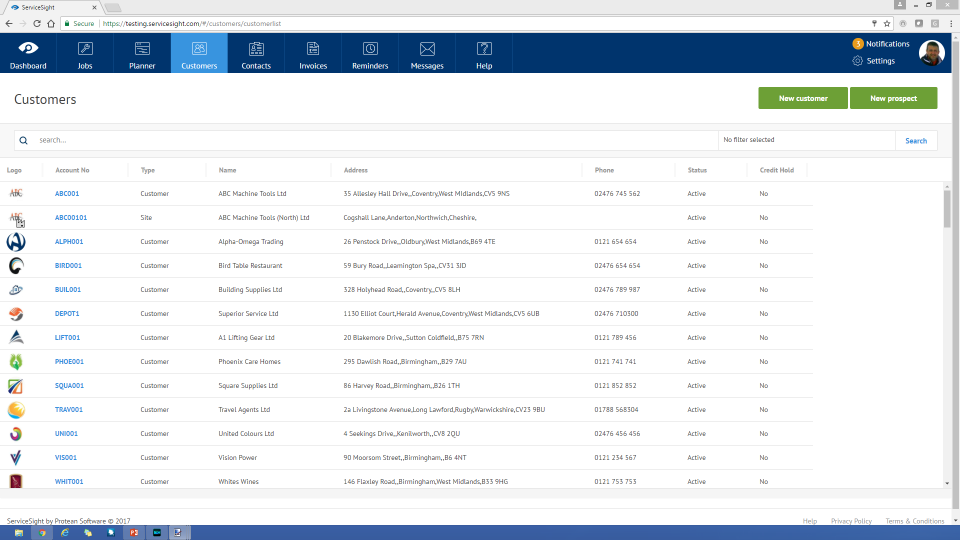Bookmark this page with star icon
The width and height of the screenshot is (960, 540).
tap(887, 23)
